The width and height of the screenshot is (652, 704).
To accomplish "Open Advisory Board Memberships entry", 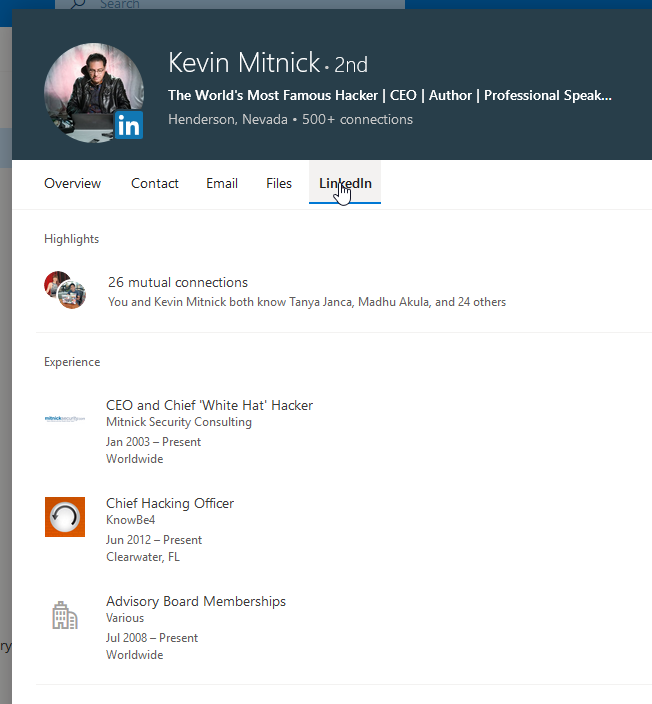I will click(x=196, y=601).
